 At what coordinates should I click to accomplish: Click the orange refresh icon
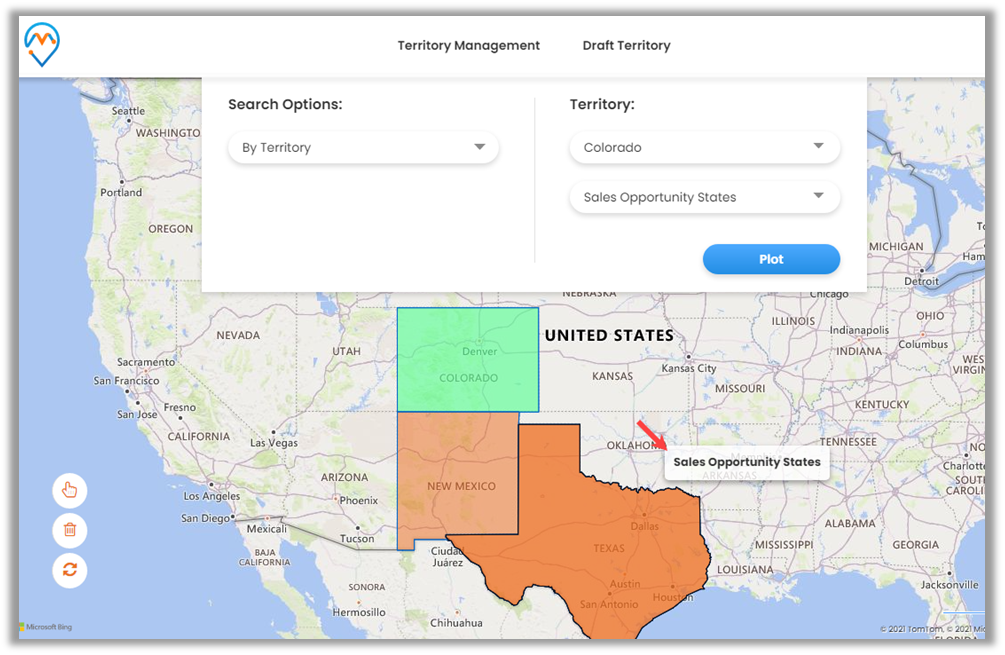coord(70,570)
